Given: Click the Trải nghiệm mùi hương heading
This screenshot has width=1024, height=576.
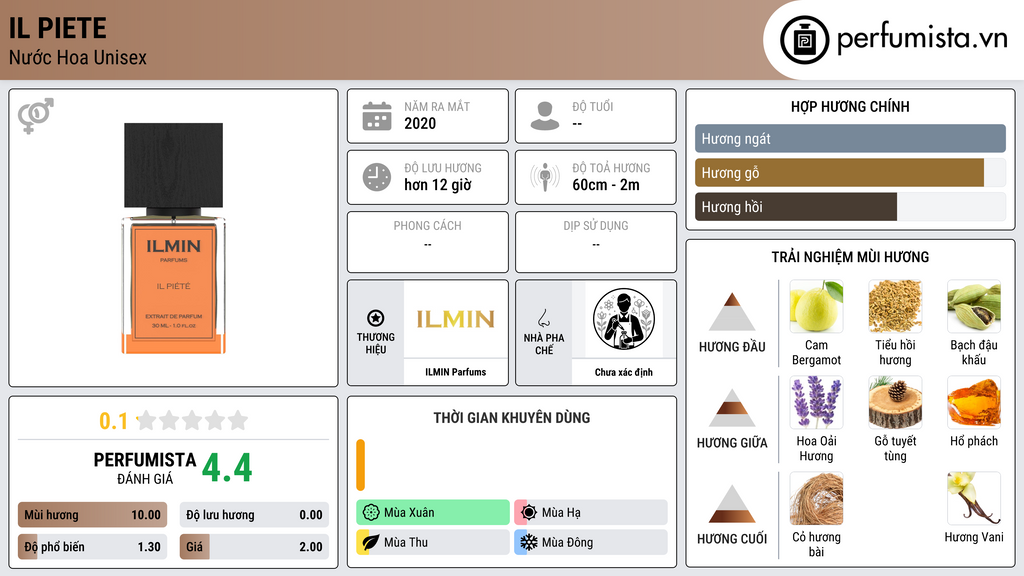Looking at the screenshot, I should click(x=850, y=257).
